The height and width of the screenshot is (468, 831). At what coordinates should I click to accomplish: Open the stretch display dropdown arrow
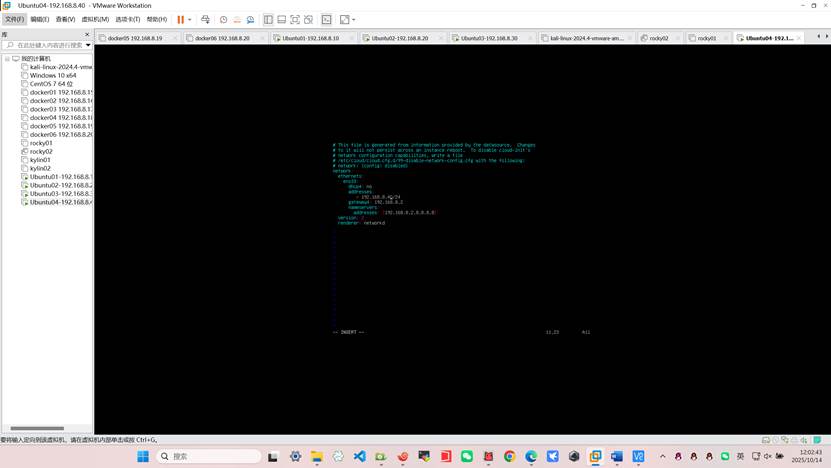(353, 20)
